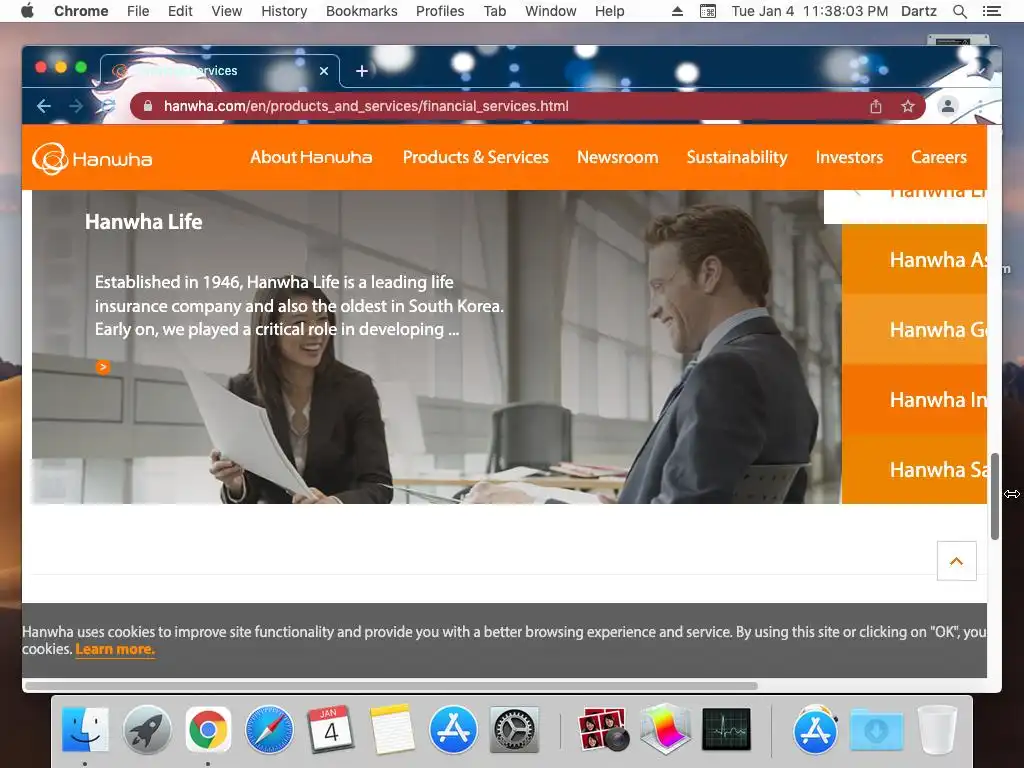The width and height of the screenshot is (1024, 768).
Task: Click the Chrome icon in the dock
Action: coord(208,729)
